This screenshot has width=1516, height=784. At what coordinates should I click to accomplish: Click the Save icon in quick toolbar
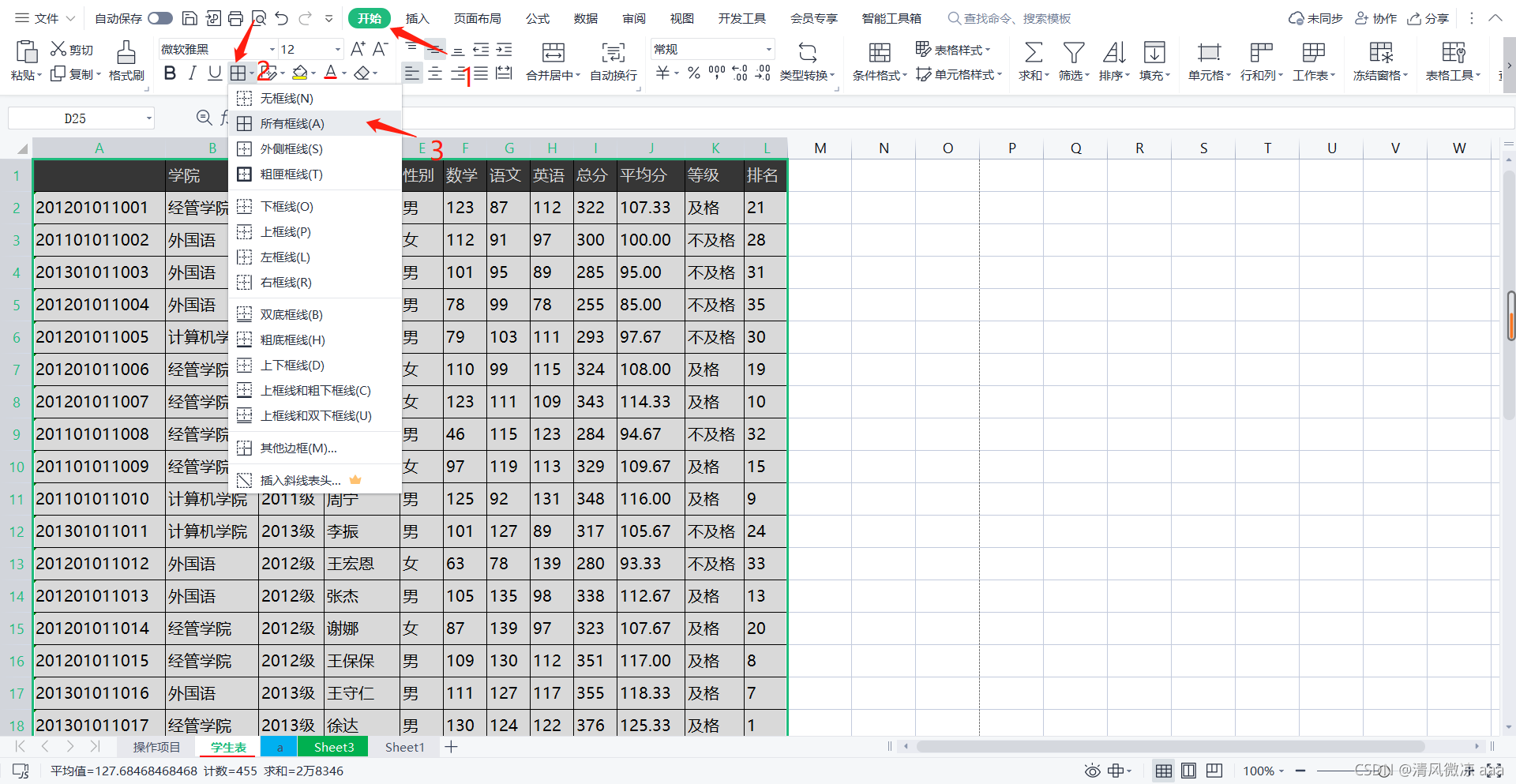189,18
